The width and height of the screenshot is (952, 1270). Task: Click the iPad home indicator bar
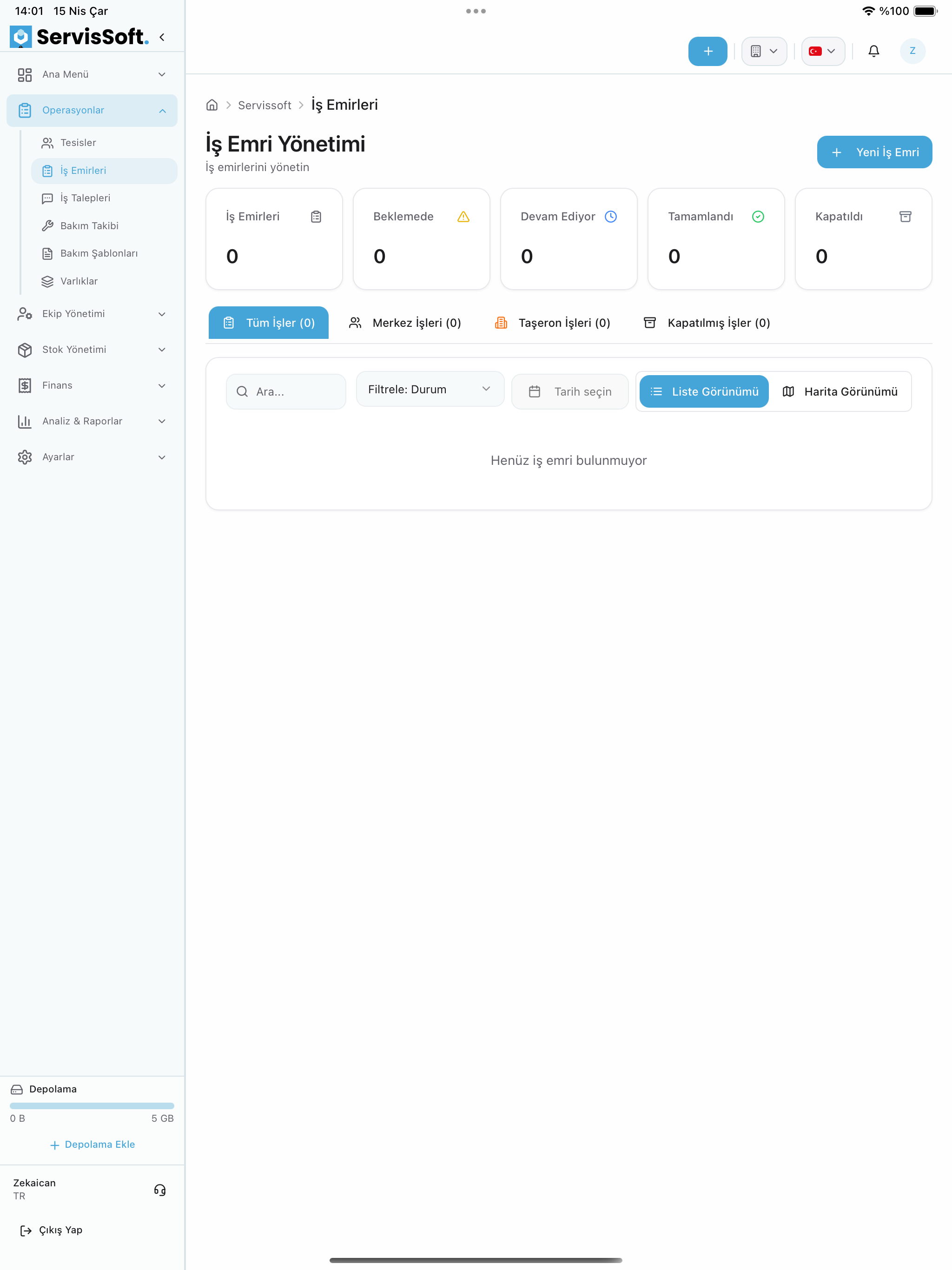[x=476, y=1260]
